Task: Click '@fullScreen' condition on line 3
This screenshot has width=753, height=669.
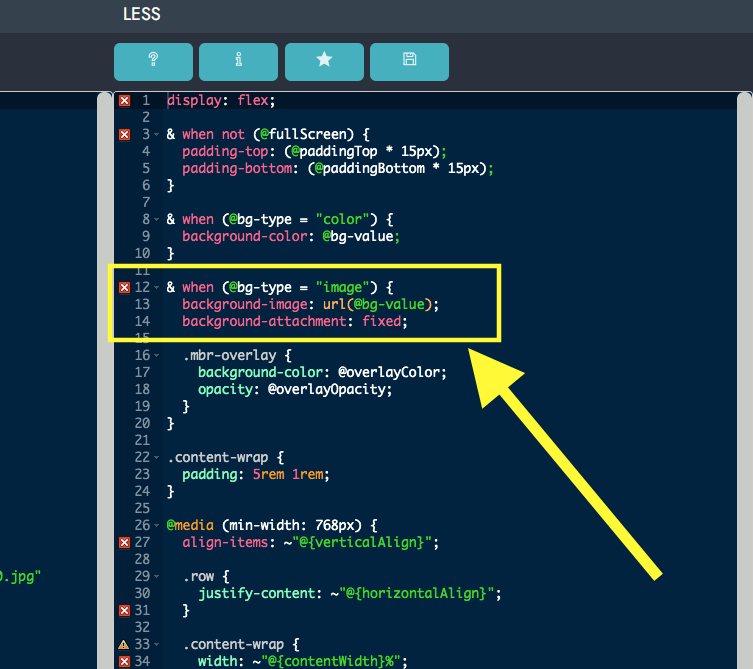Action: pyautogui.click(x=303, y=134)
